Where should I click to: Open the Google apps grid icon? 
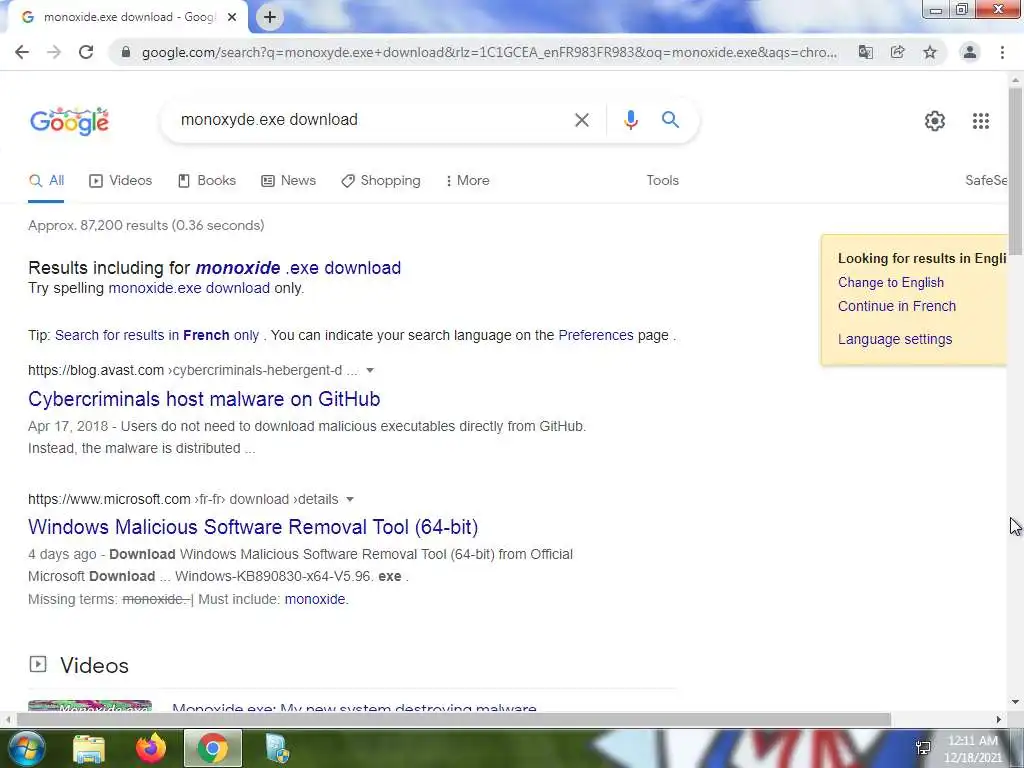point(981,121)
